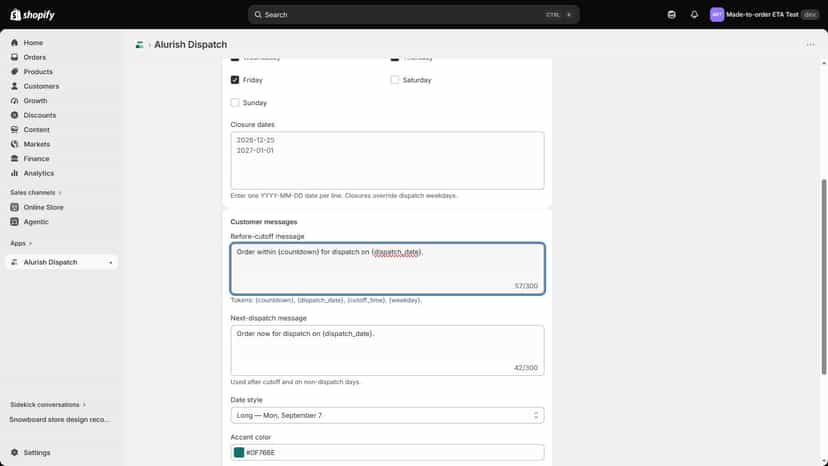Click the Products tag icon
828x466 pixels.
(x=14, y=72)
